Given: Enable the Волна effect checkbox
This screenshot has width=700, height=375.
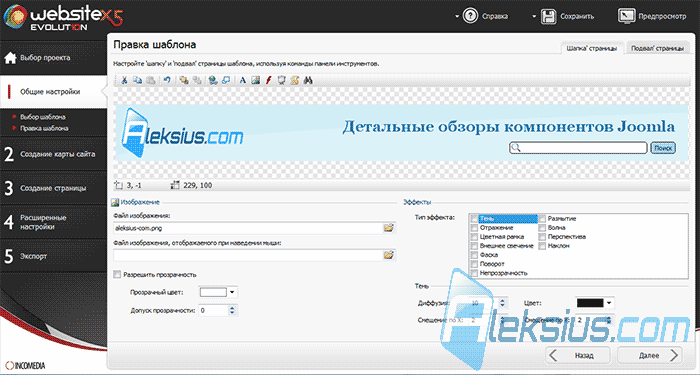Looking at the screenshot, I should 542,228.
